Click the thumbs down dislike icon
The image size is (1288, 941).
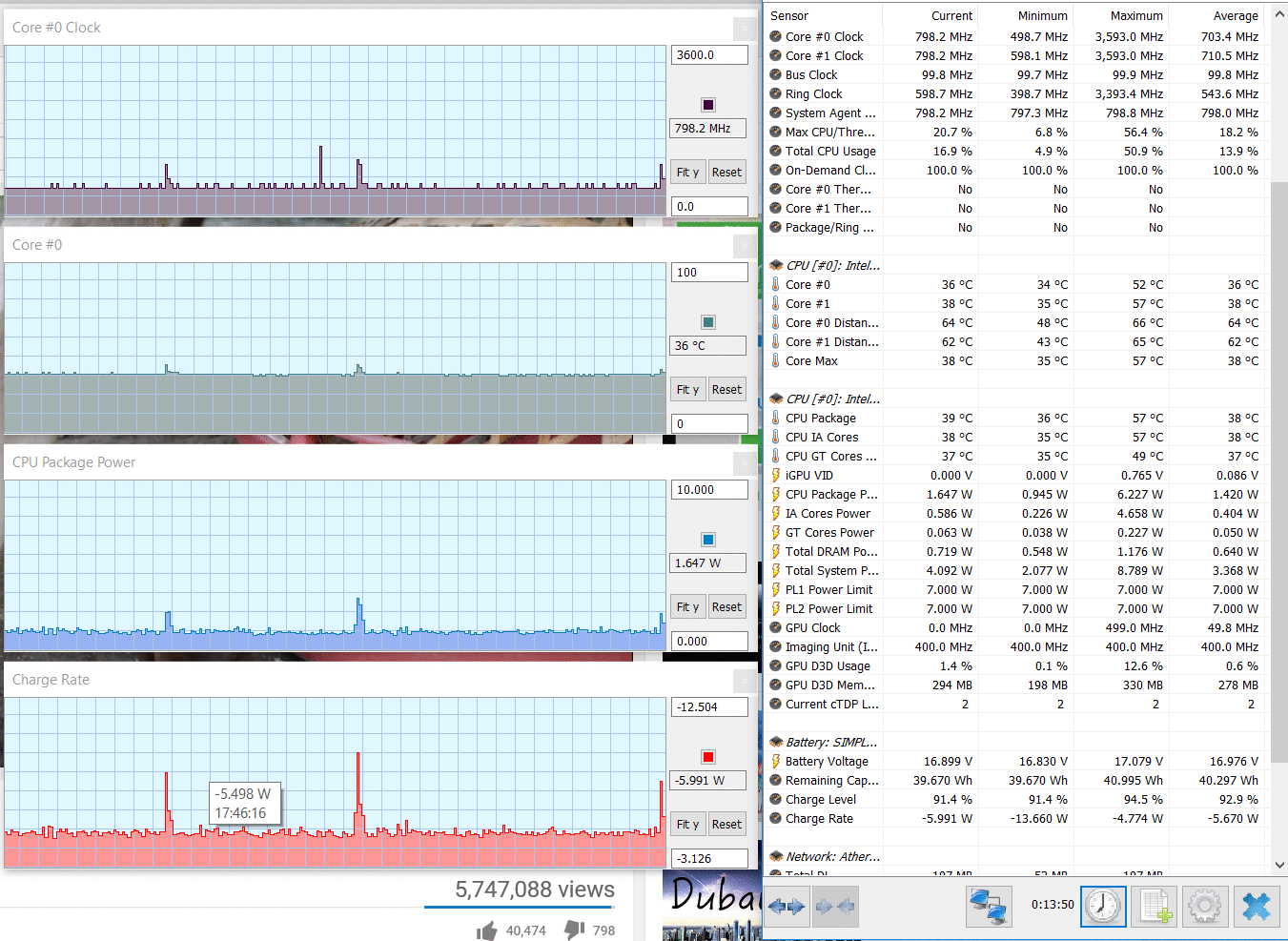574,930
